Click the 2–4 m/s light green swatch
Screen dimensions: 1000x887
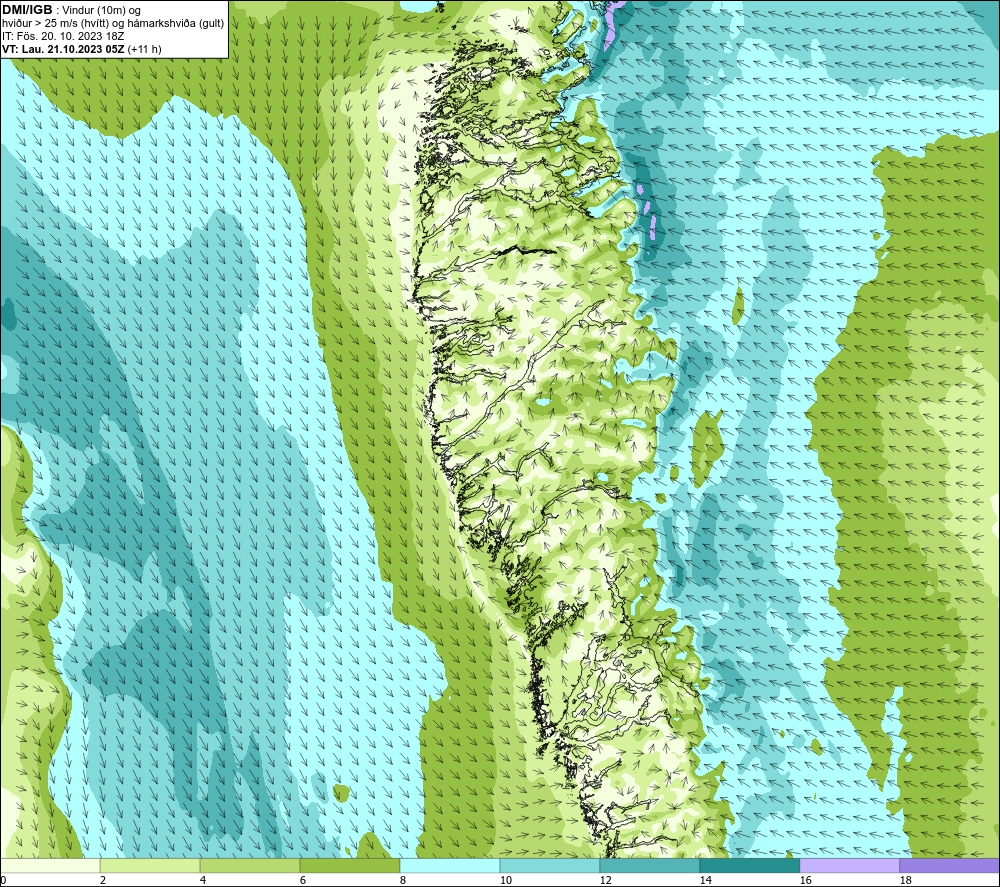click(x=150, y=865)
